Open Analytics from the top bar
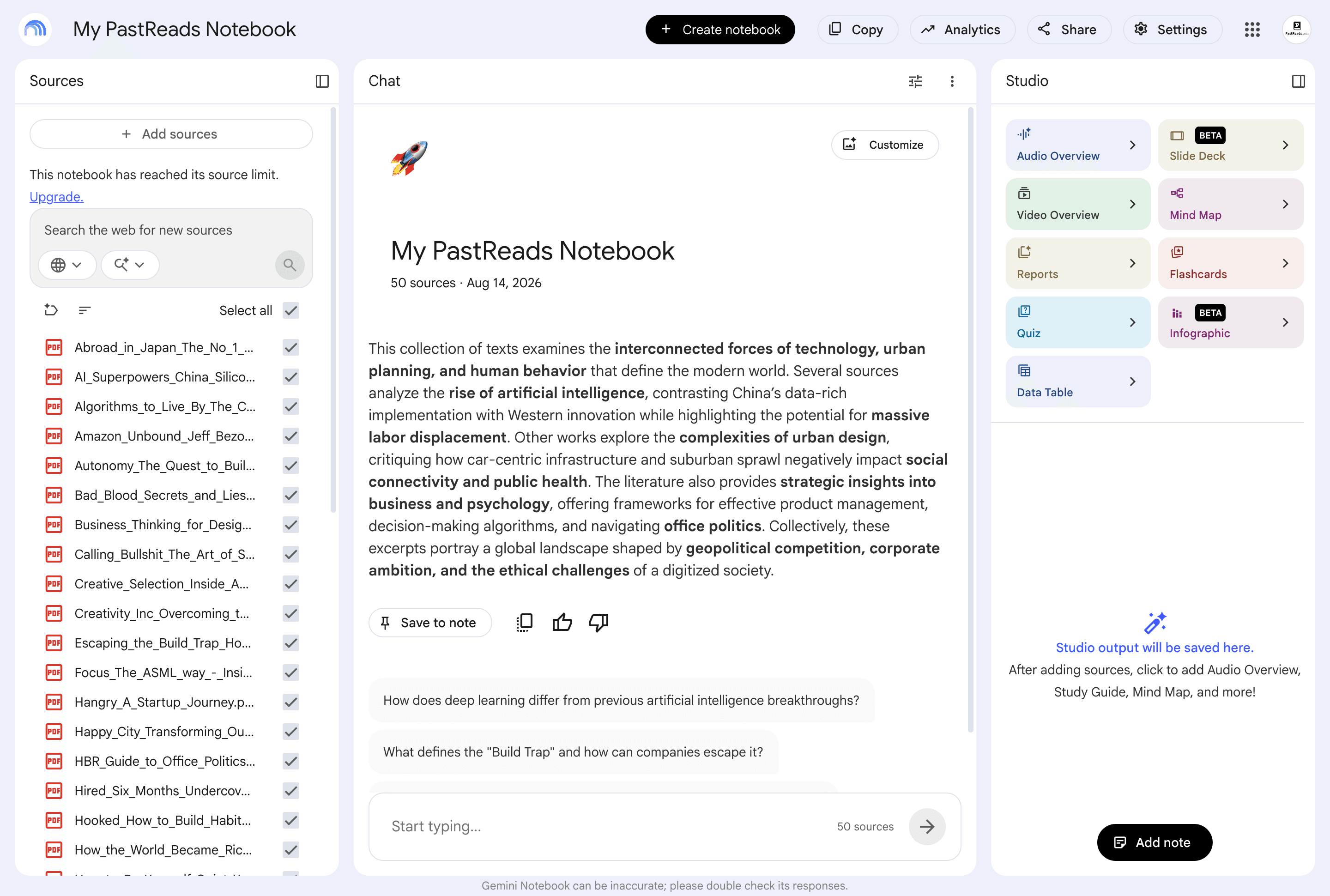This screenshot has height=896, width=1330. point(962,30)
